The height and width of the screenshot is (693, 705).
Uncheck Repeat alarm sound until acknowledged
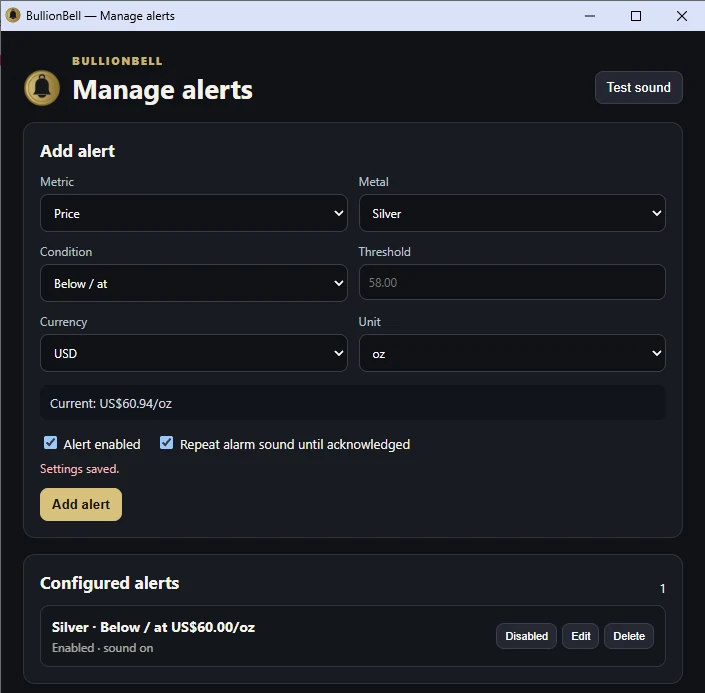point(166,443)
